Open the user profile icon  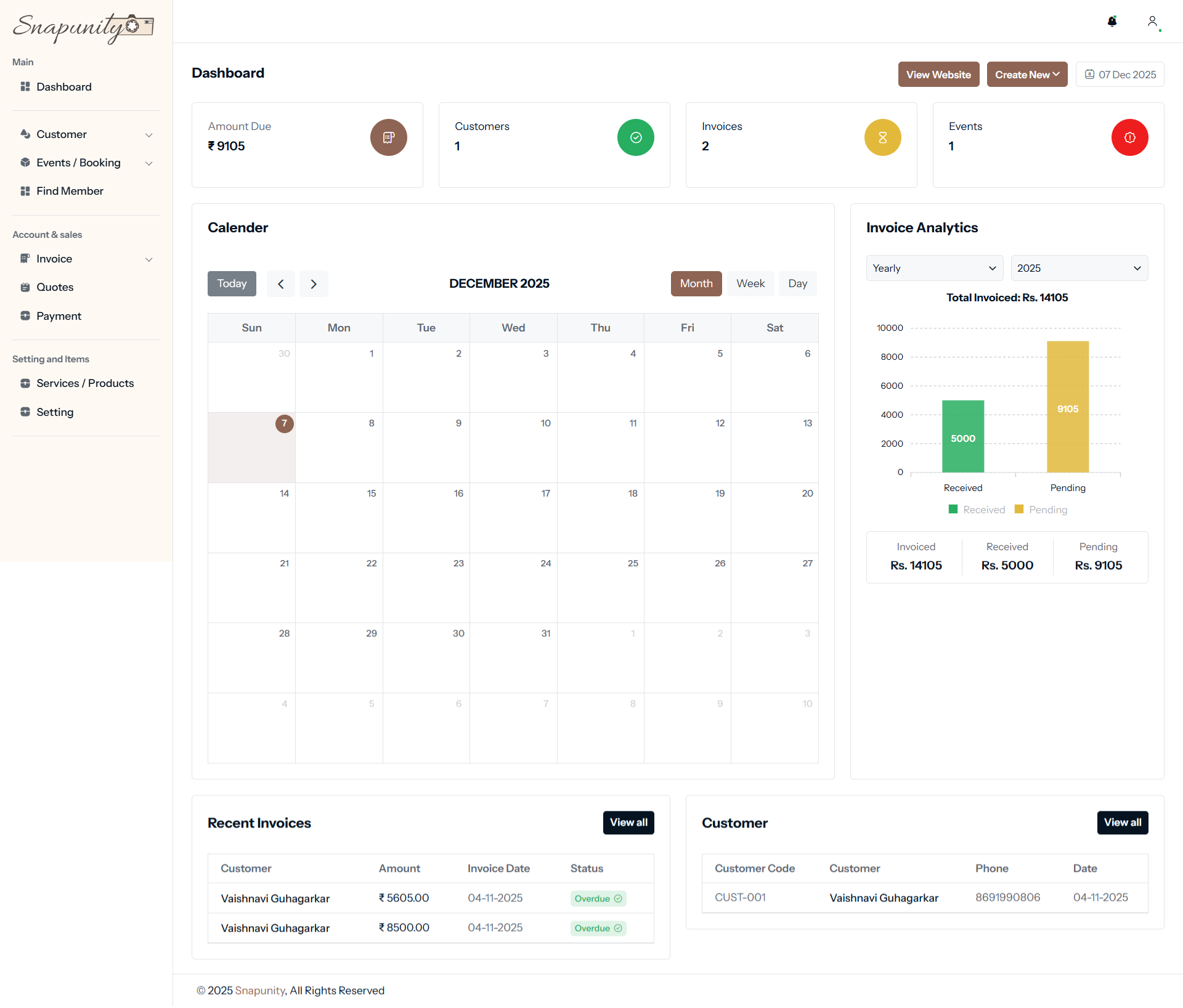point(1152,22)
